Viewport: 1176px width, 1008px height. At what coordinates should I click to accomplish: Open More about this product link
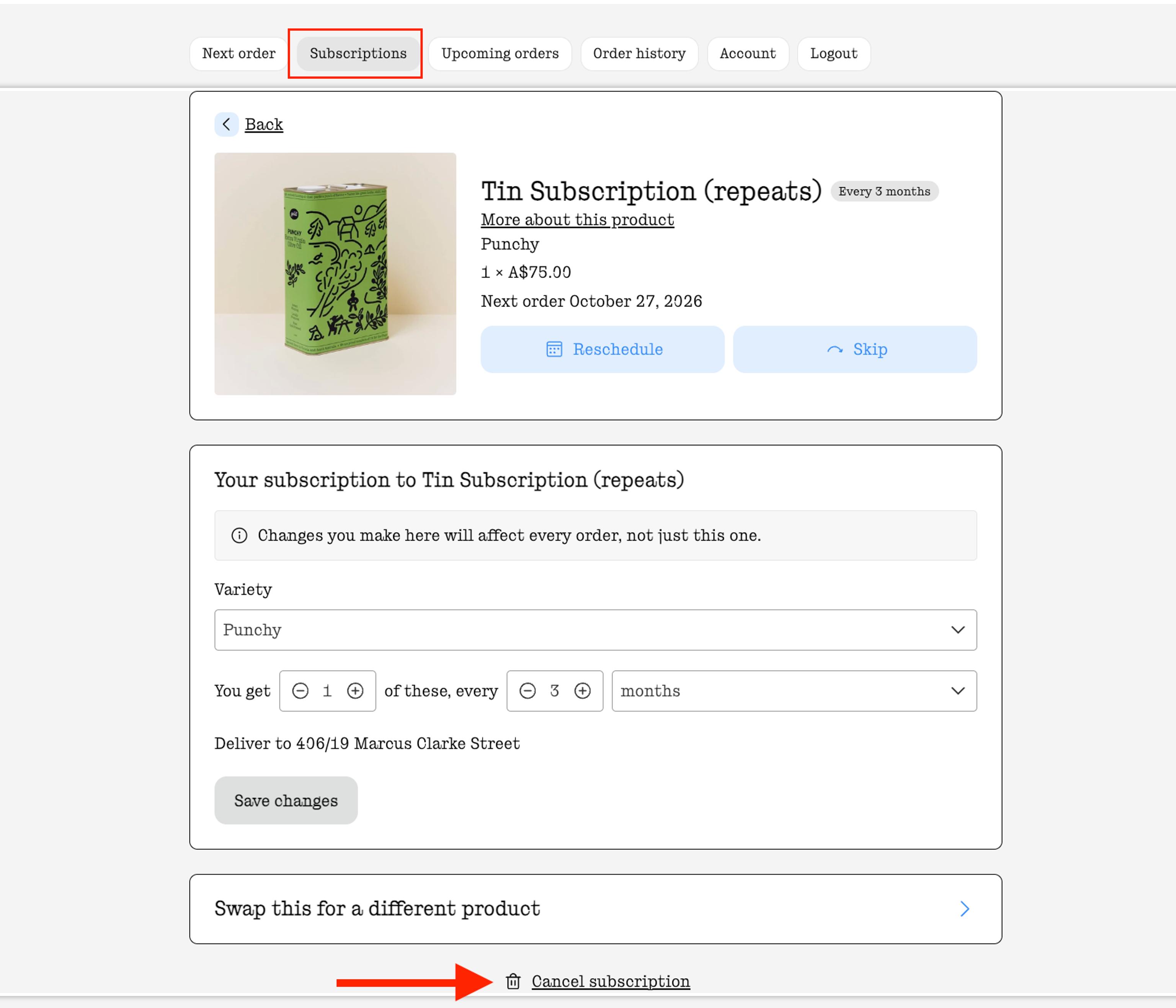[578, 220]
